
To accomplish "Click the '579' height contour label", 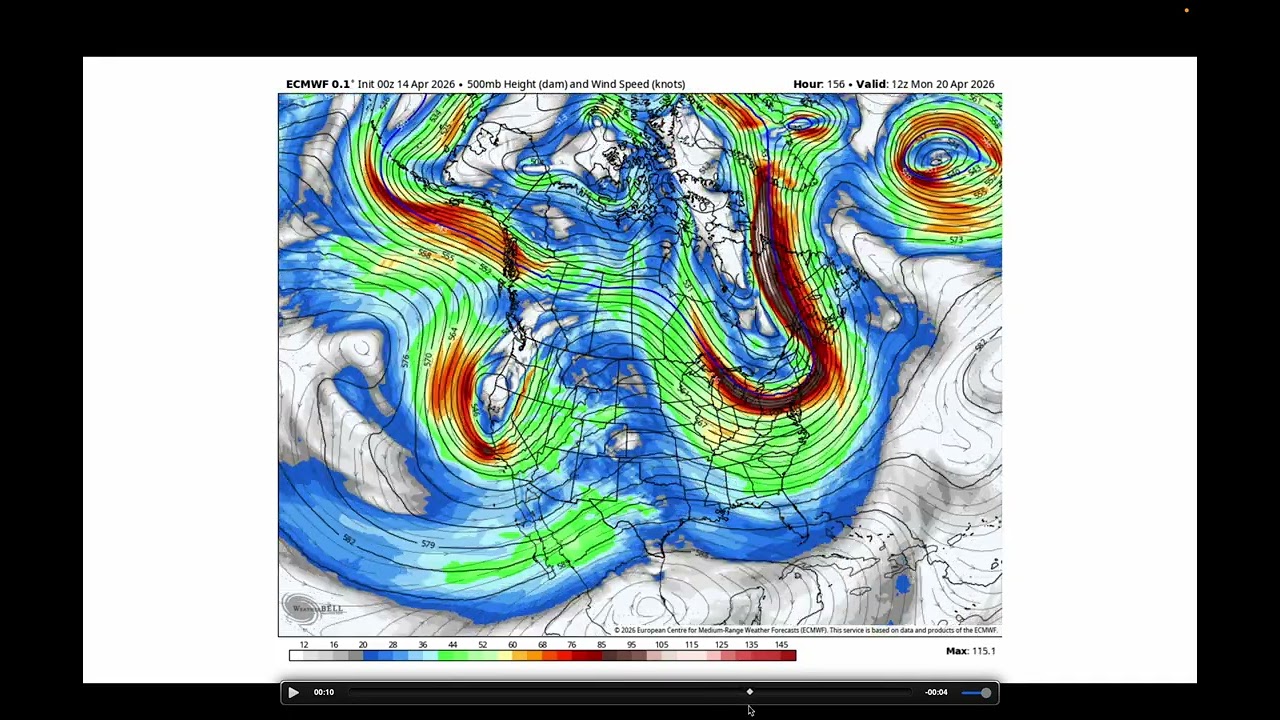I will pos(428,544).
